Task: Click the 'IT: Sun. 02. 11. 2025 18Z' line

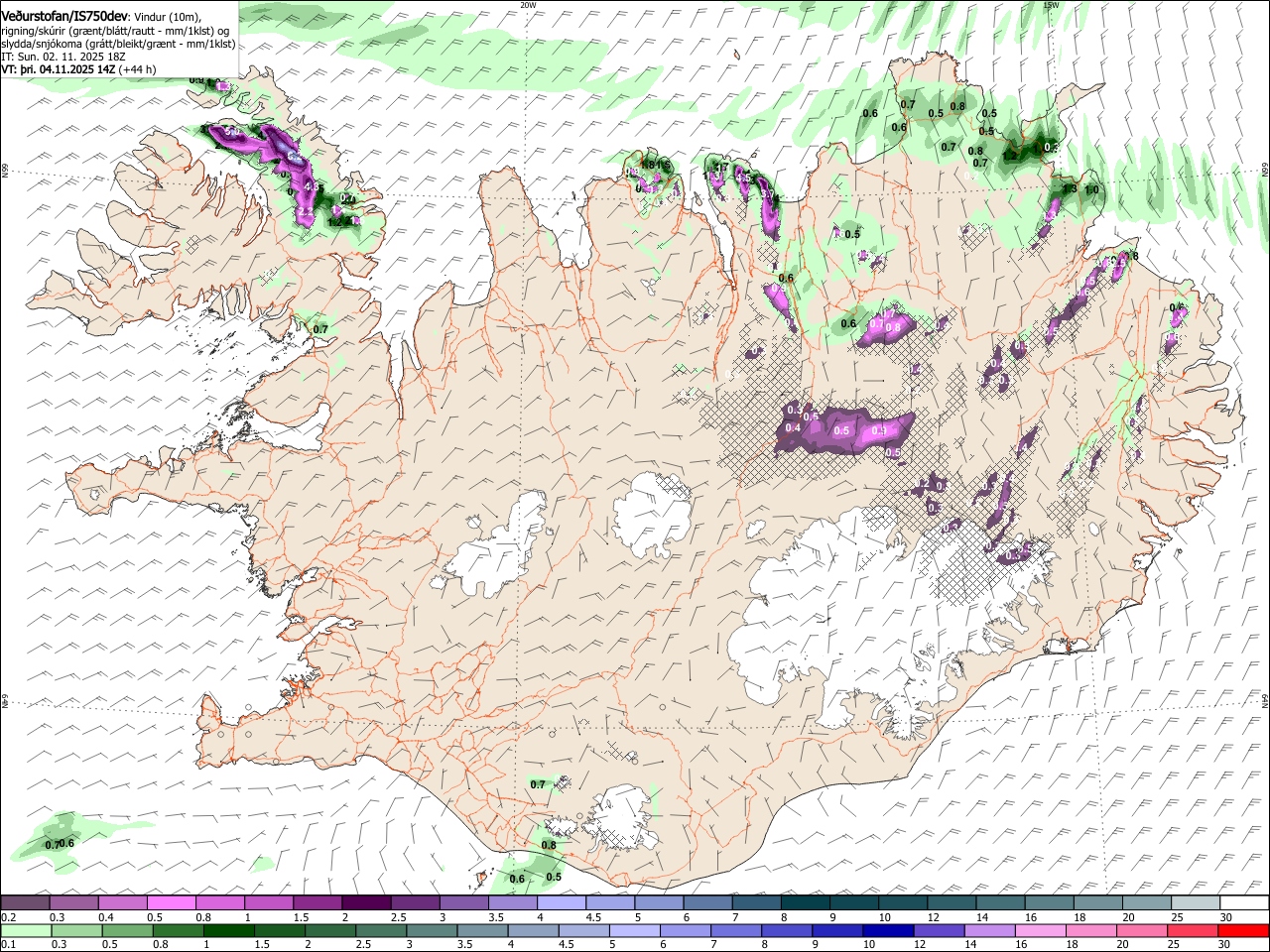Action: [63, 58]
